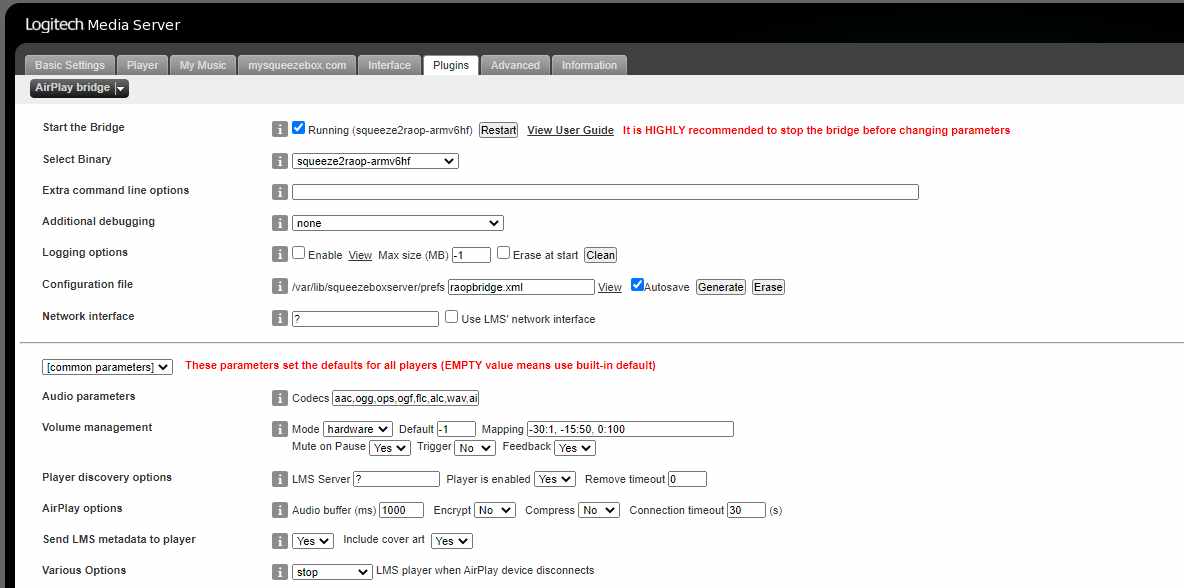The width and height of the screenshot is (1184, 588).
Task: Open the mysqueezebox.com tab
Action: click(298, 65)
